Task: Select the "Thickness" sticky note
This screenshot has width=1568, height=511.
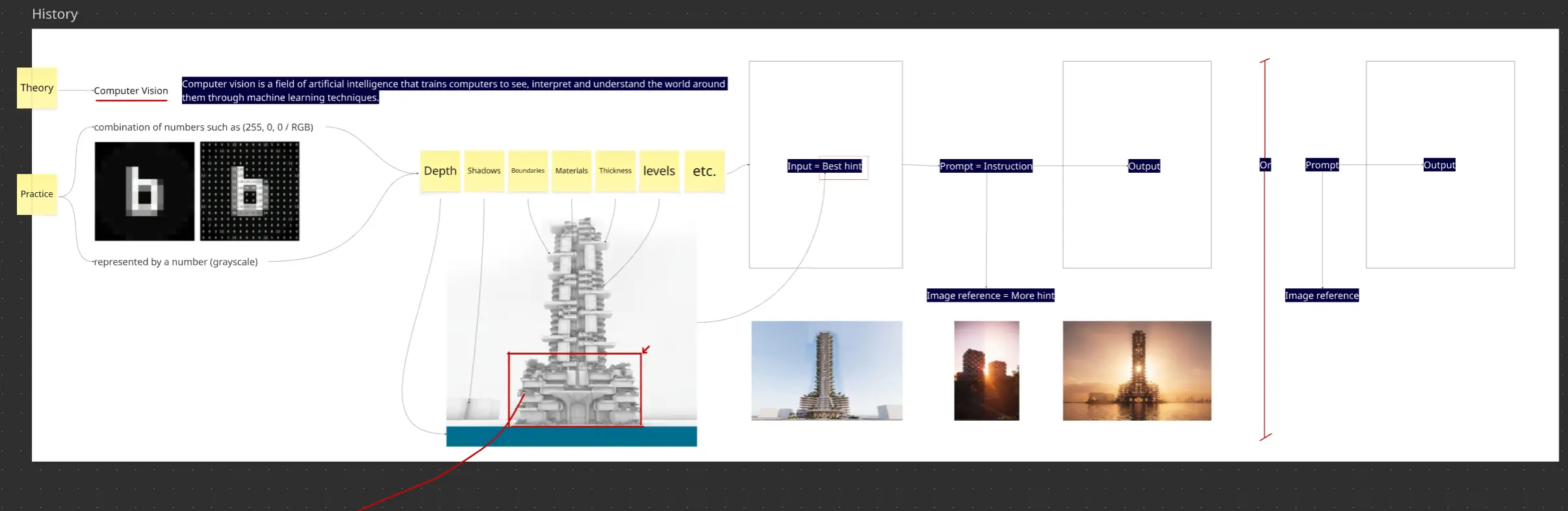Action: [x=615, y=171]
